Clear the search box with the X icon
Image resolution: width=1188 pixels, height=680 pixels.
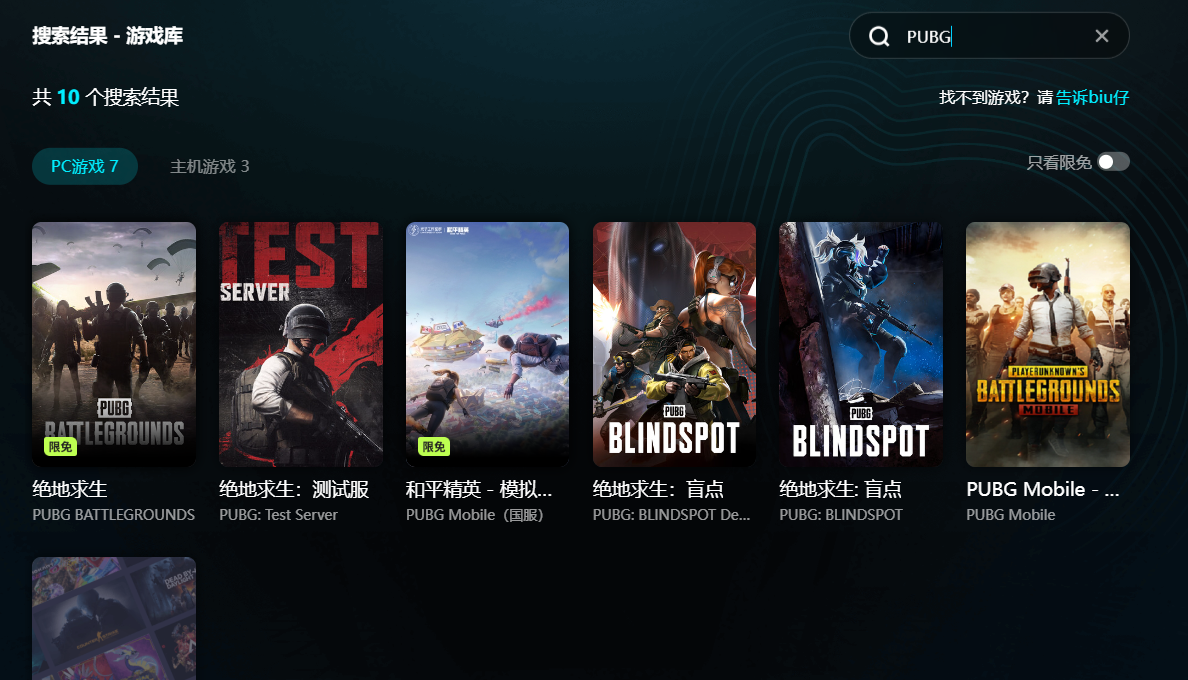coord(1102,36)
